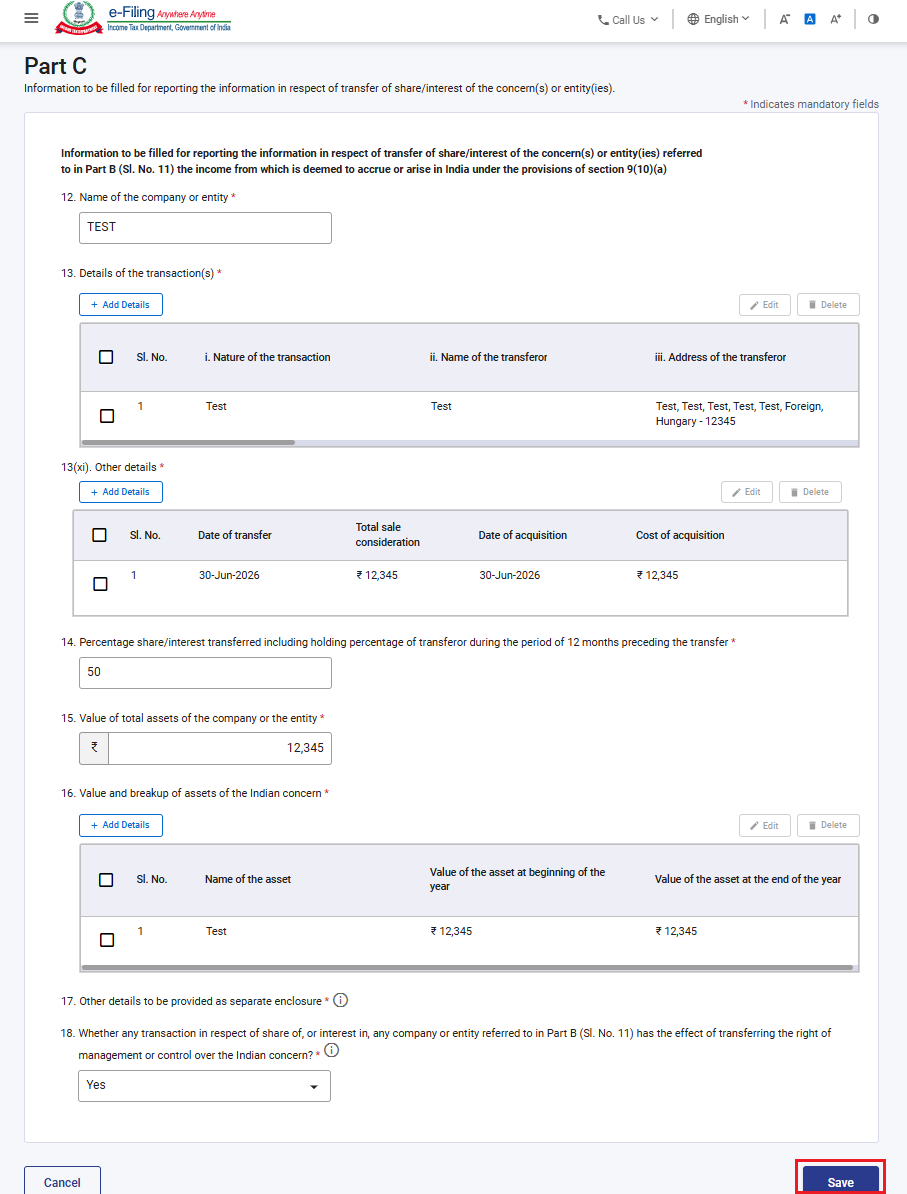Save the Part C form

click(840, 1180)
